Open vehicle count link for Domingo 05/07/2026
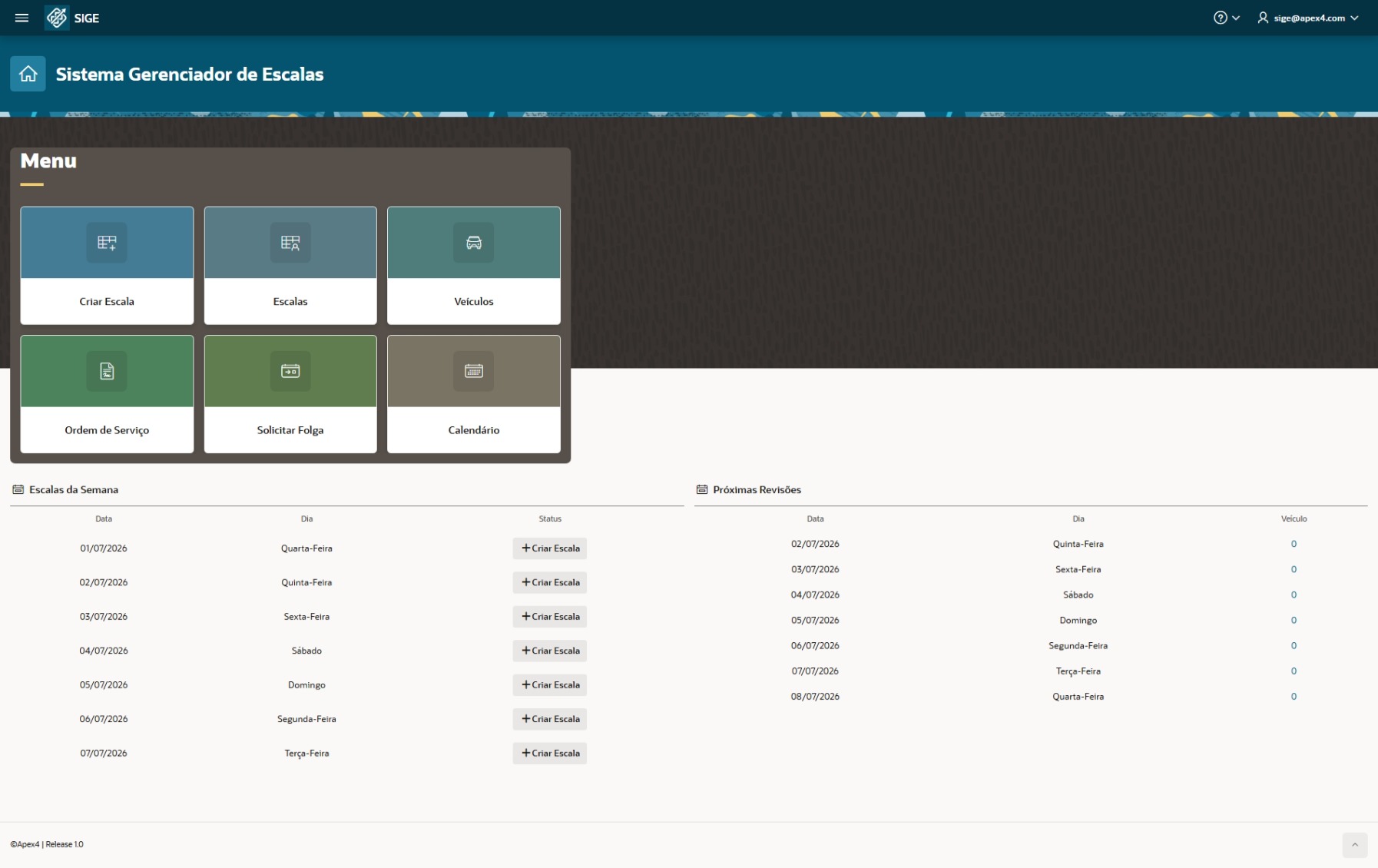1378x868 pixels. [1294, 620]
